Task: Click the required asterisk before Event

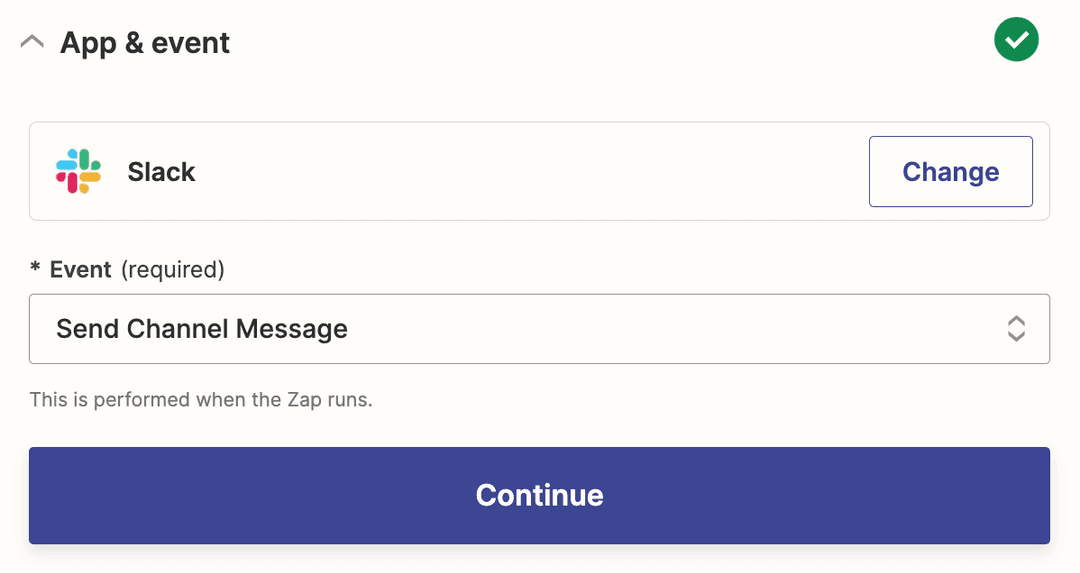Action: [x=35, y=270]
